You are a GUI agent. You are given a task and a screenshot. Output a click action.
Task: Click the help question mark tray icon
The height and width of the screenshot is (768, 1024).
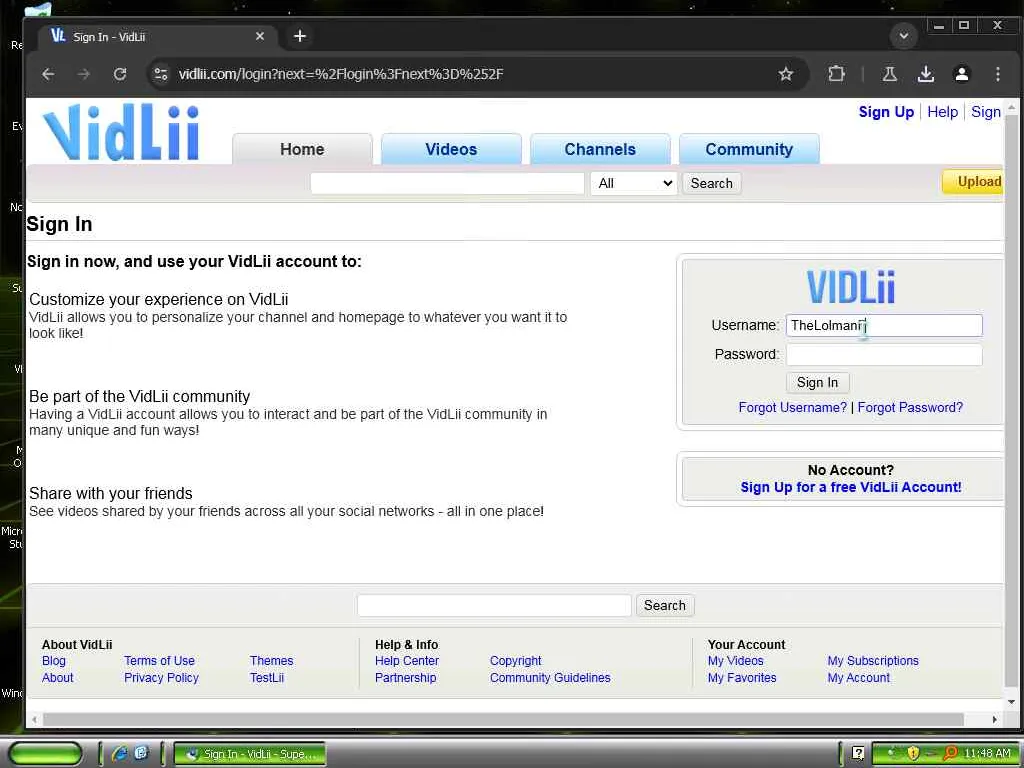pos(858,753)
